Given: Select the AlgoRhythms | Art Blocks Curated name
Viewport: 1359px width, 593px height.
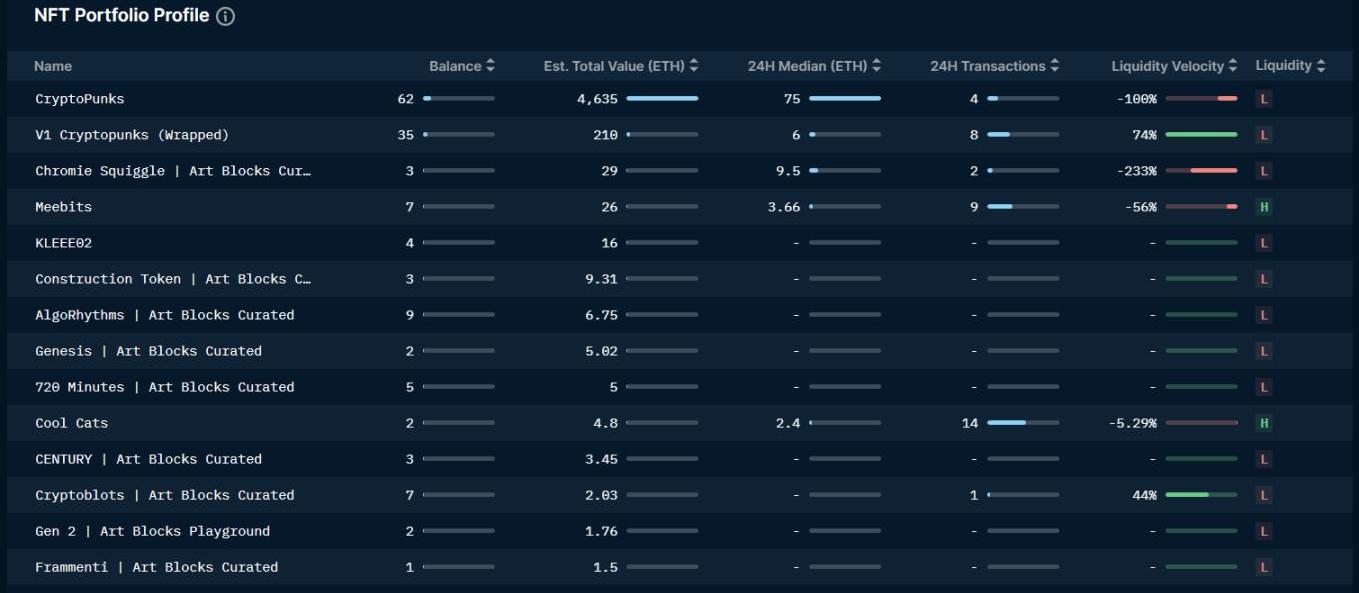Looking at the screenshot, I should tap(165, 315).
